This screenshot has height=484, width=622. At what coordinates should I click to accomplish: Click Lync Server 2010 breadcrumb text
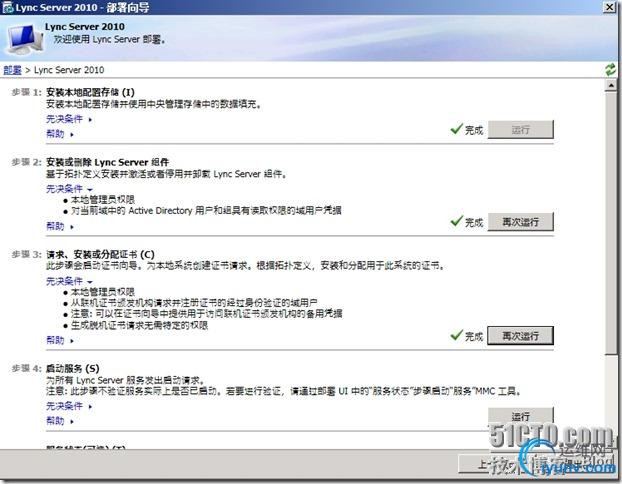[69, 70]
